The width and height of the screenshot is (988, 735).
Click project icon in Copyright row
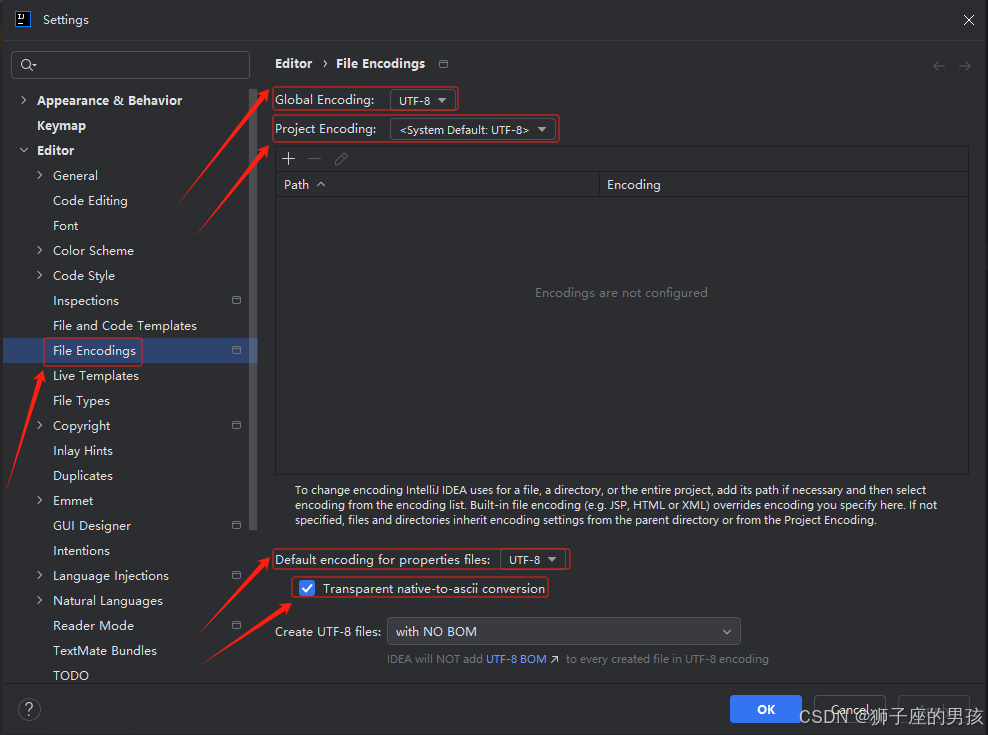(236, 425)
